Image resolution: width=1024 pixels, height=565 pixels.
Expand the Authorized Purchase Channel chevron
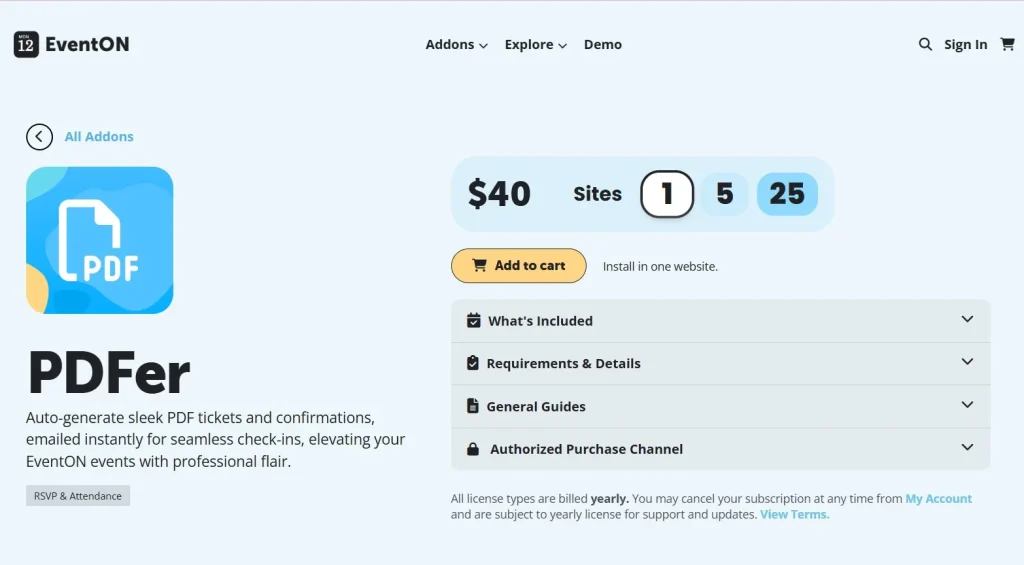[x=967, y=447]
